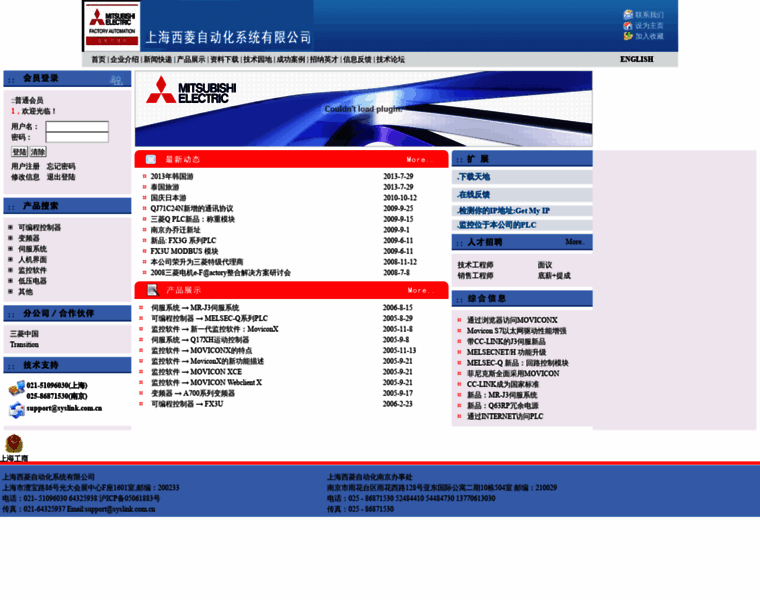This screenshot has width=760, height=600.
Task: Open the 技术园地 menu item
Action: 257,60
